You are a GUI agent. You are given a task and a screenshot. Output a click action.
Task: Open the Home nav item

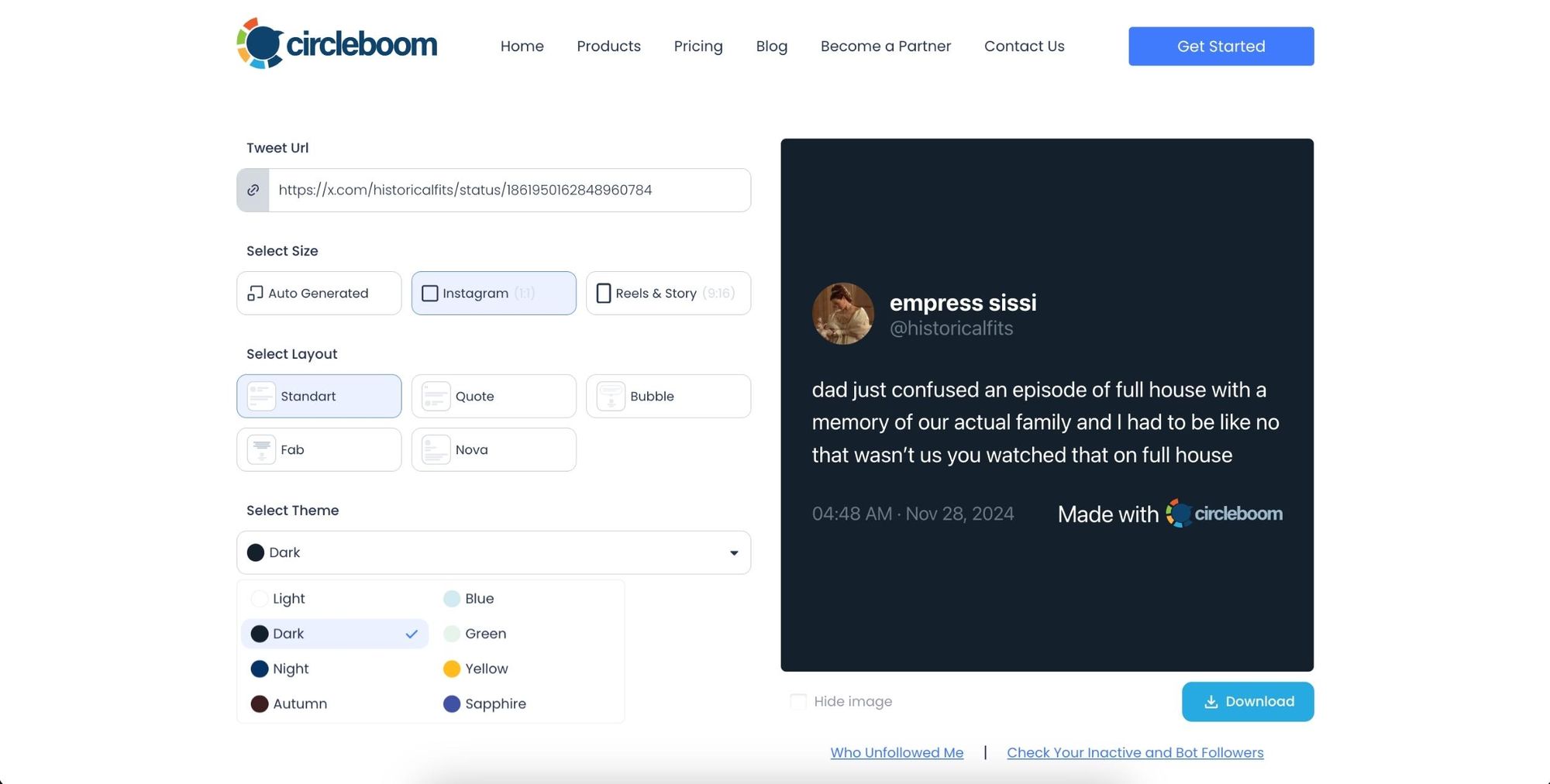[x=522, y=46]
